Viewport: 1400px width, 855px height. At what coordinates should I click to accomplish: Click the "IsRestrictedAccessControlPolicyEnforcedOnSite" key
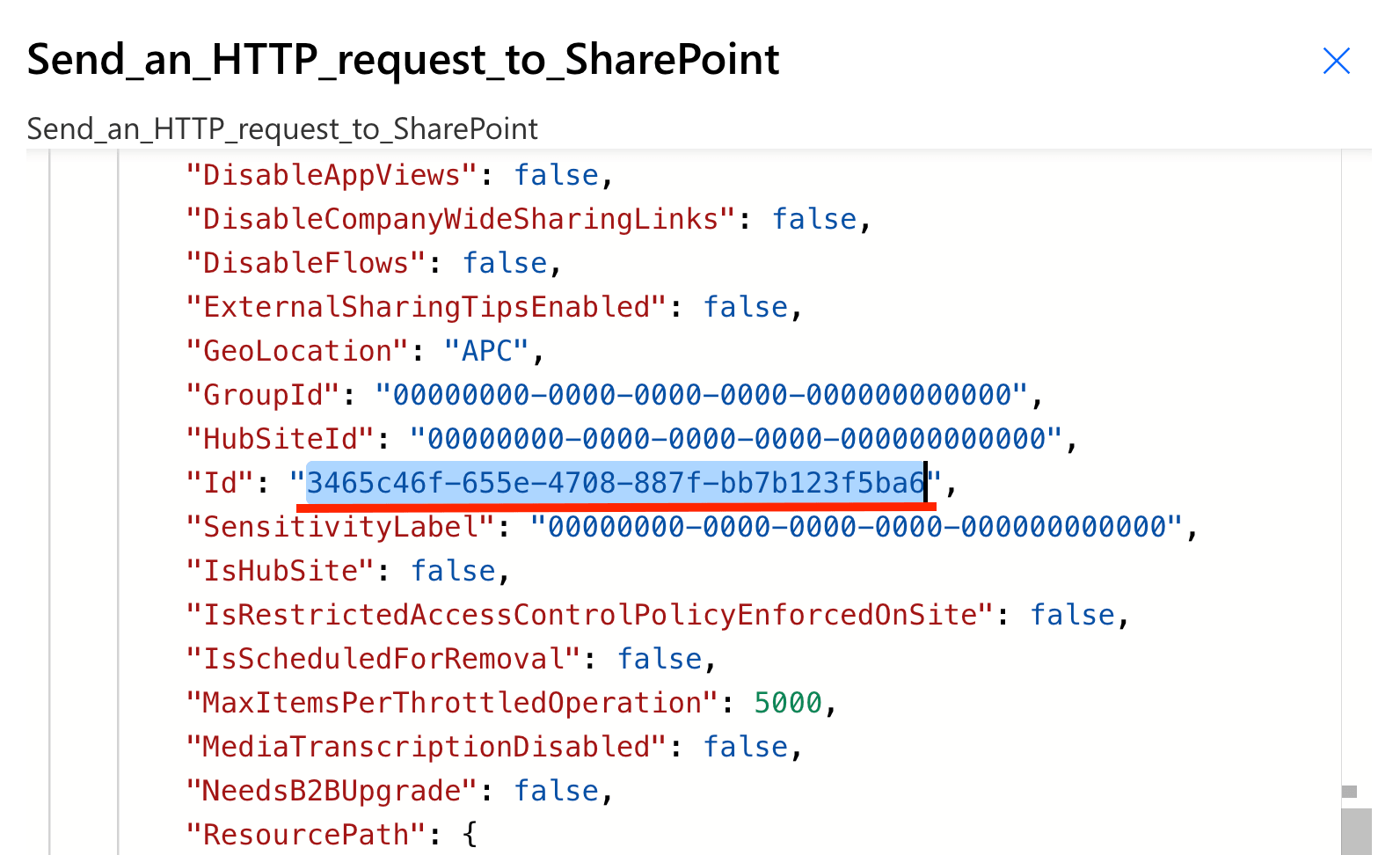[590, 615]
